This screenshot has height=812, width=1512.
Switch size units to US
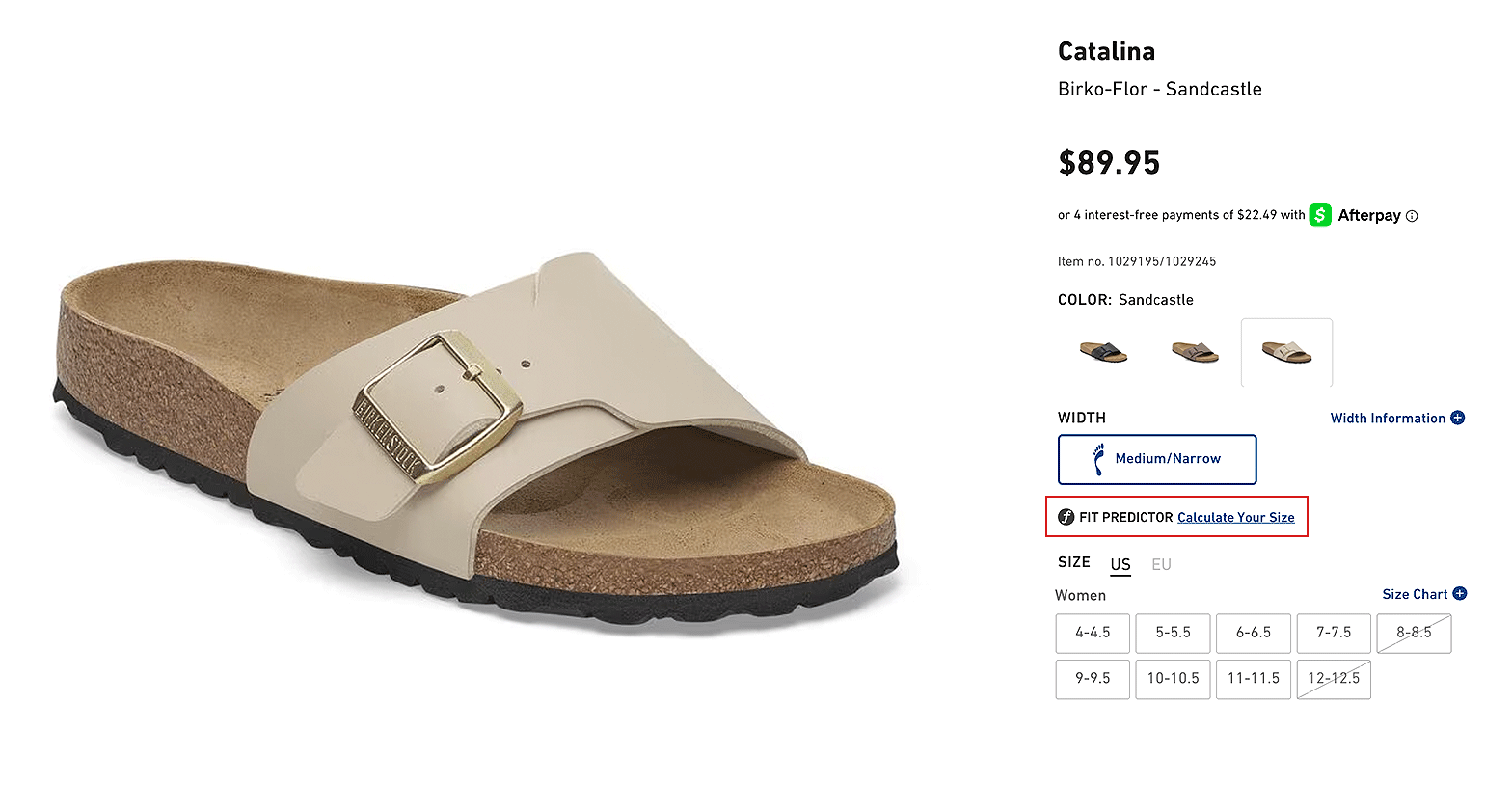tap(1120, 564)
